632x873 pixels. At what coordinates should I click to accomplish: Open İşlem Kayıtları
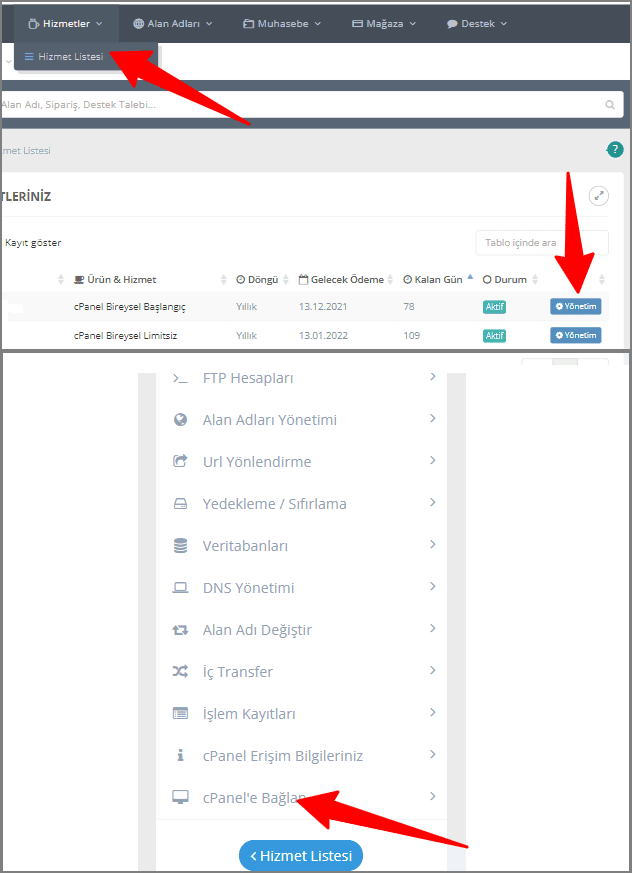point(301,714)
